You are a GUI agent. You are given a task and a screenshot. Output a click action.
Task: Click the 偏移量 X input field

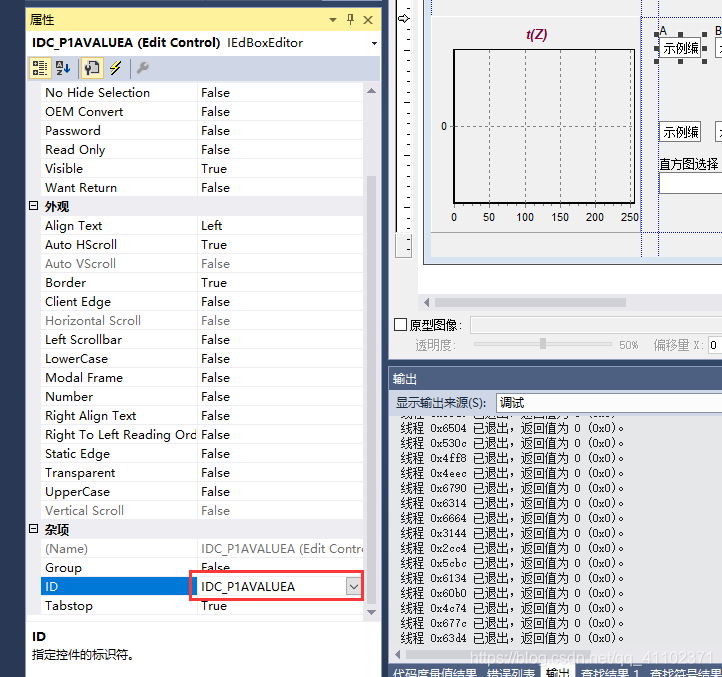(x=715, y=345)
